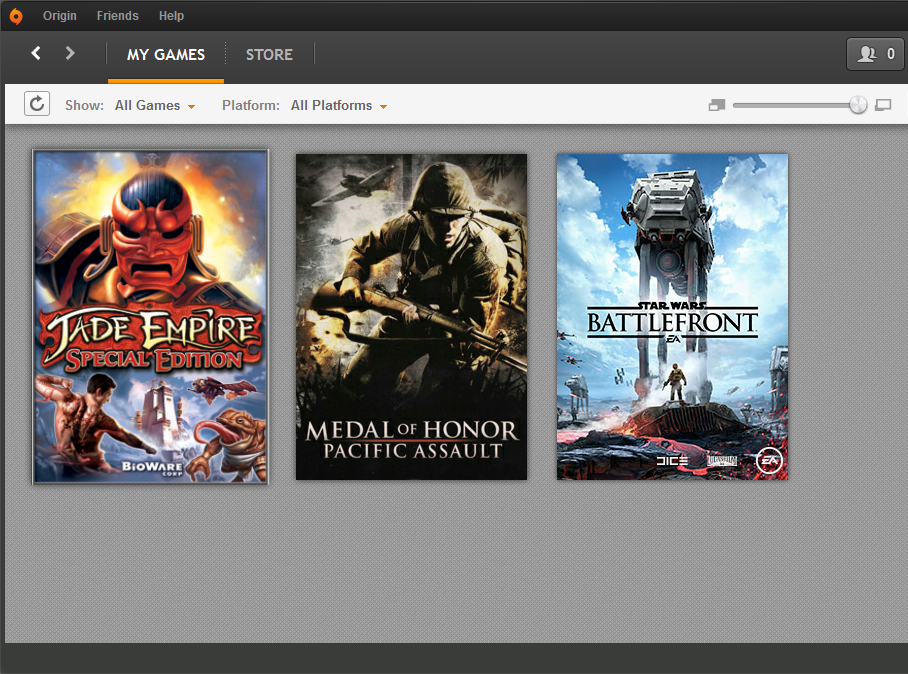Viewport: 908px width, 674px height.
Task: Click the large tiles size icon
Action: pyautogui.click(x=883, y=105)
